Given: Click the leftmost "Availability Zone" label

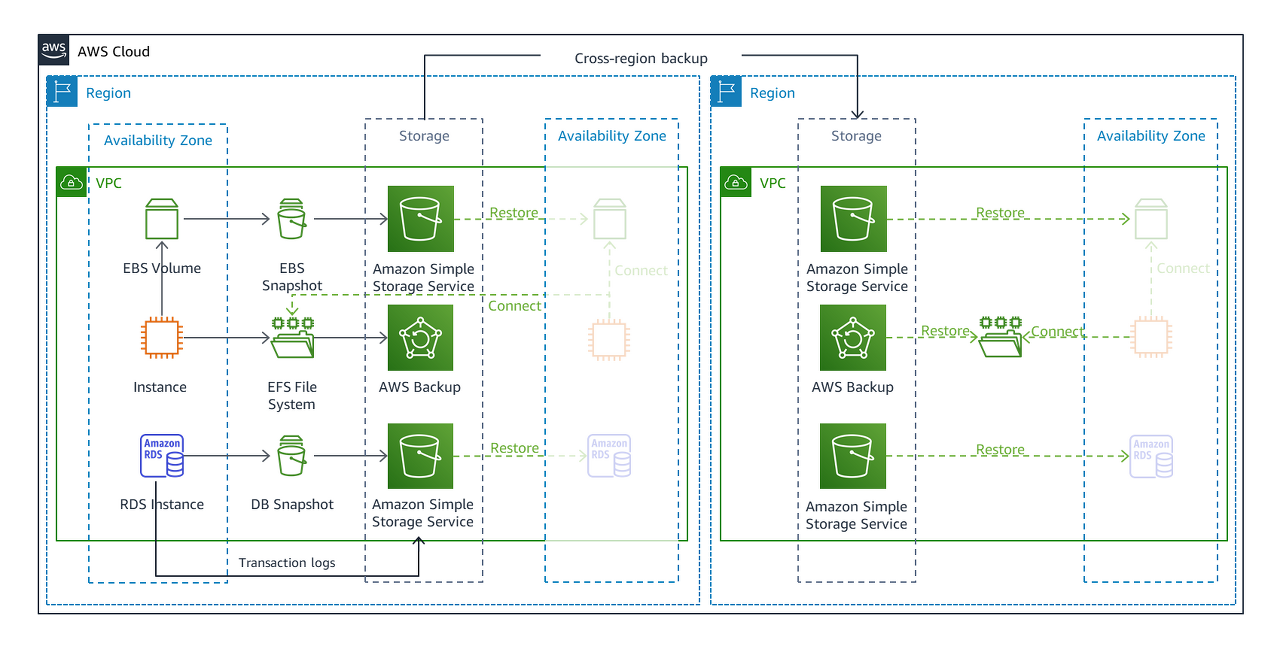Looking at the screenshot, I should [158, 141].
